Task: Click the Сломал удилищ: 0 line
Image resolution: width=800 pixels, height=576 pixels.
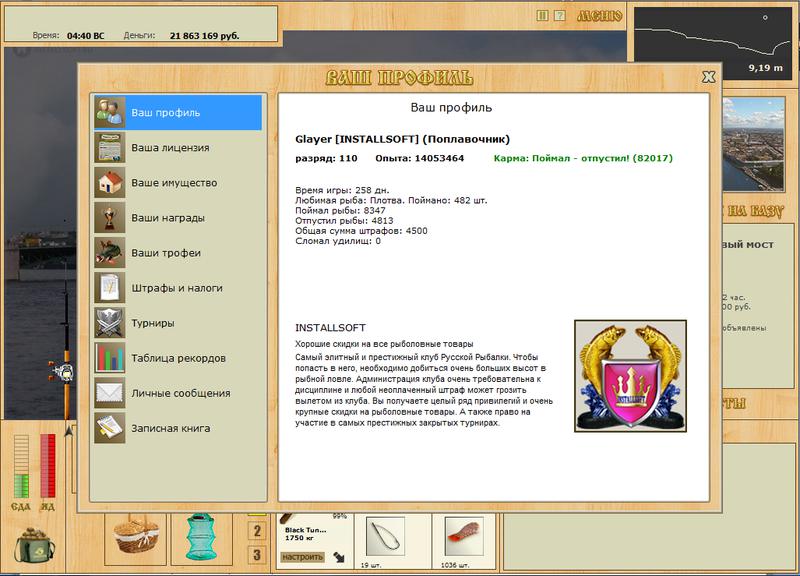Action: 338,241
